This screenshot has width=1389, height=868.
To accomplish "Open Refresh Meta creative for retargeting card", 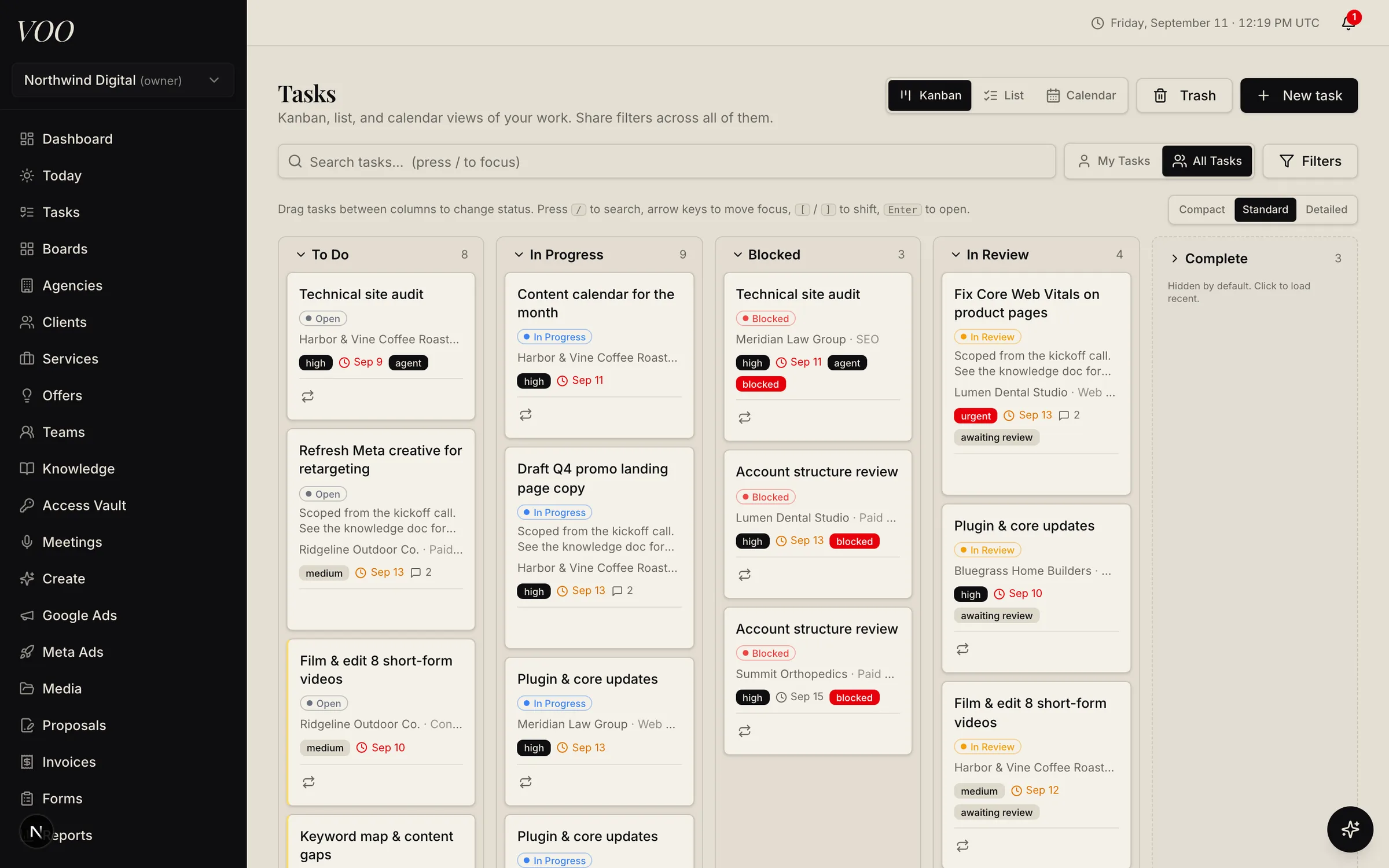I will point(381,529).
